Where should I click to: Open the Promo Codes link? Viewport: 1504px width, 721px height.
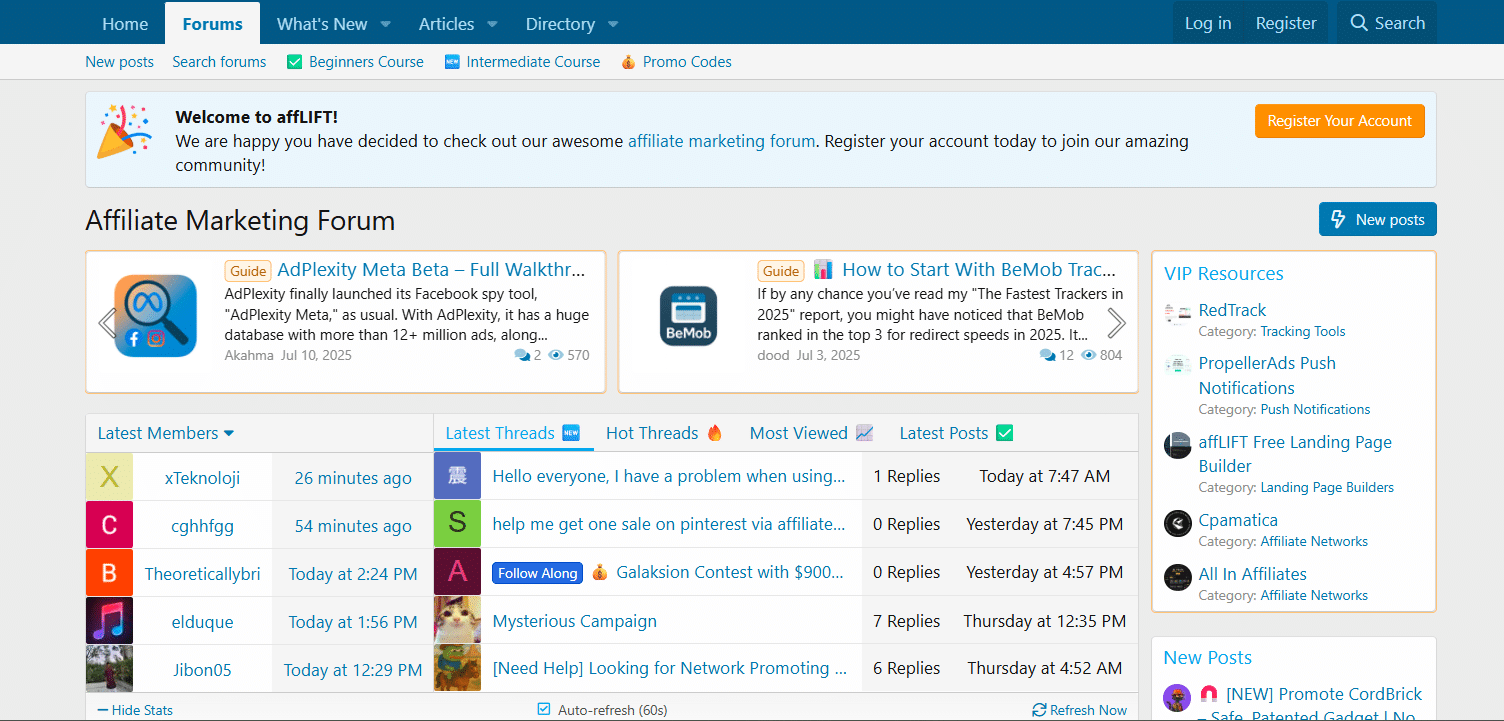pyautogui.click(x=676, y=62)
